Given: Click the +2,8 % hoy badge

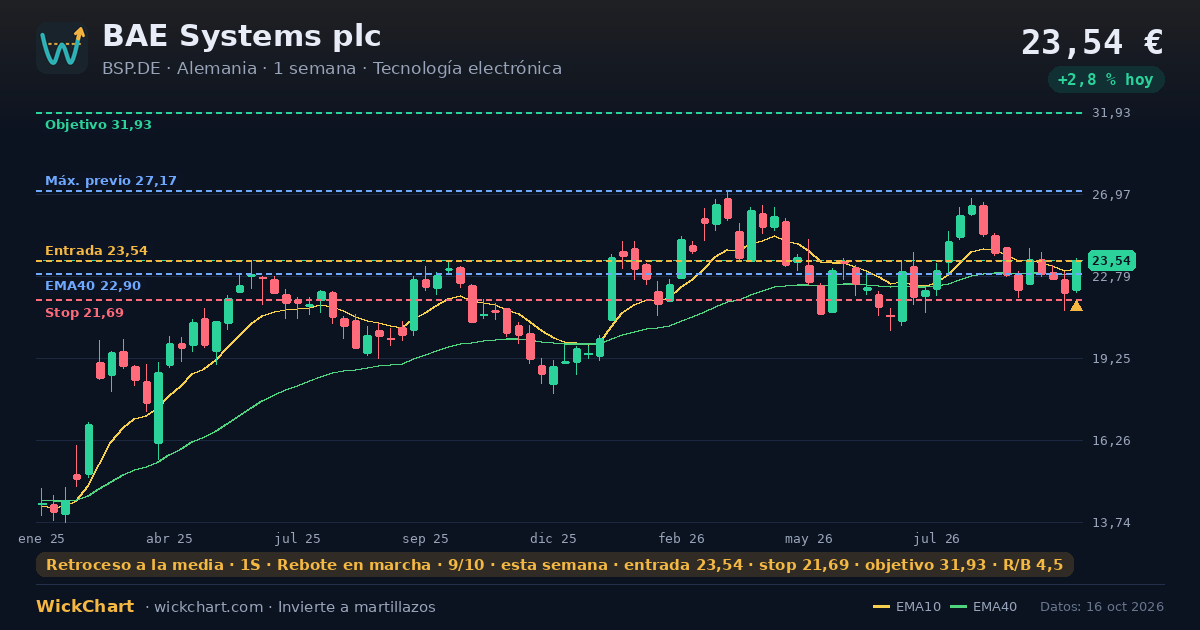Looking at the screenshot, I should [x=1106, y=80].
